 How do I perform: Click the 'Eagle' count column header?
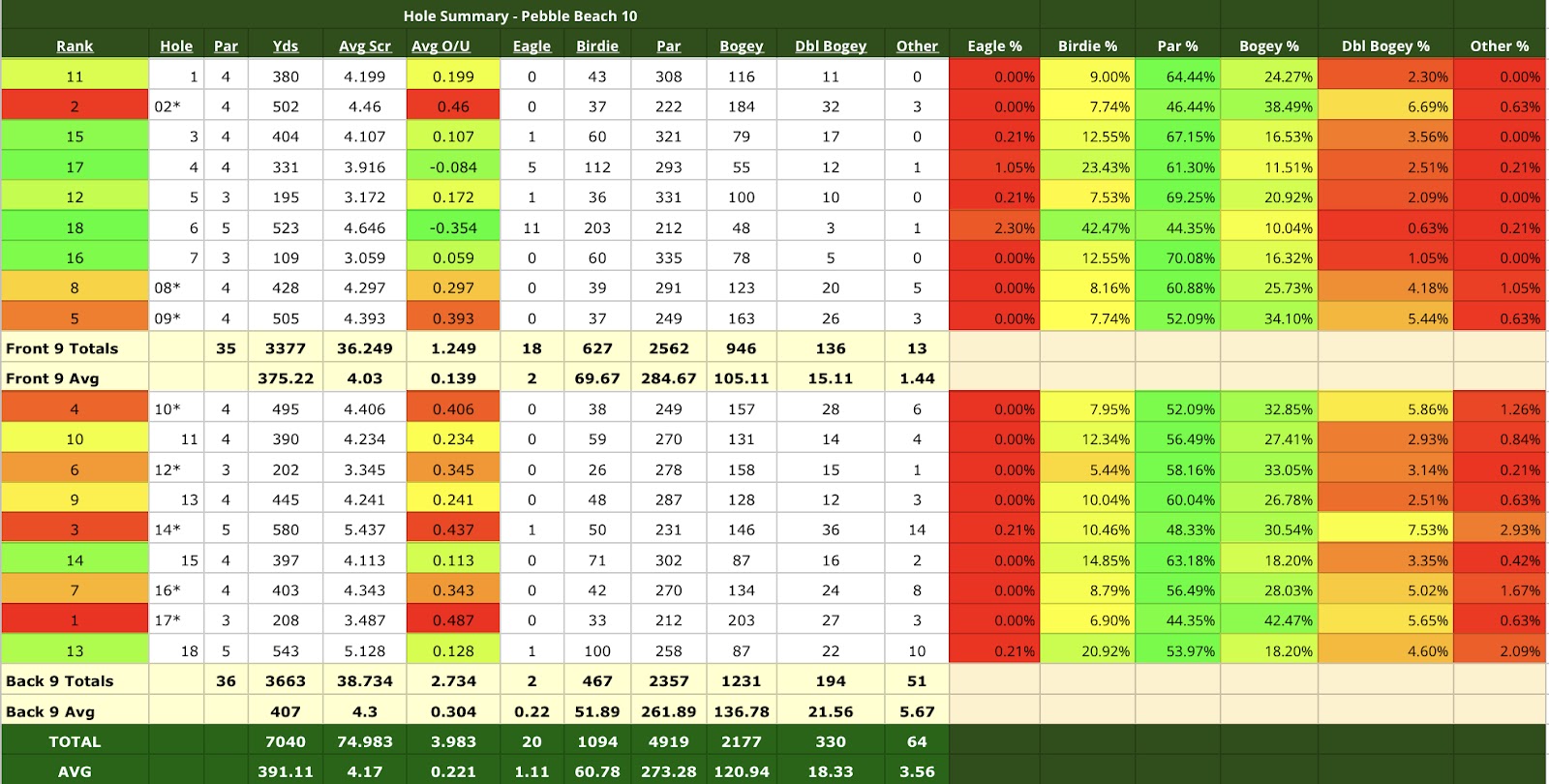tap(532, 45)
